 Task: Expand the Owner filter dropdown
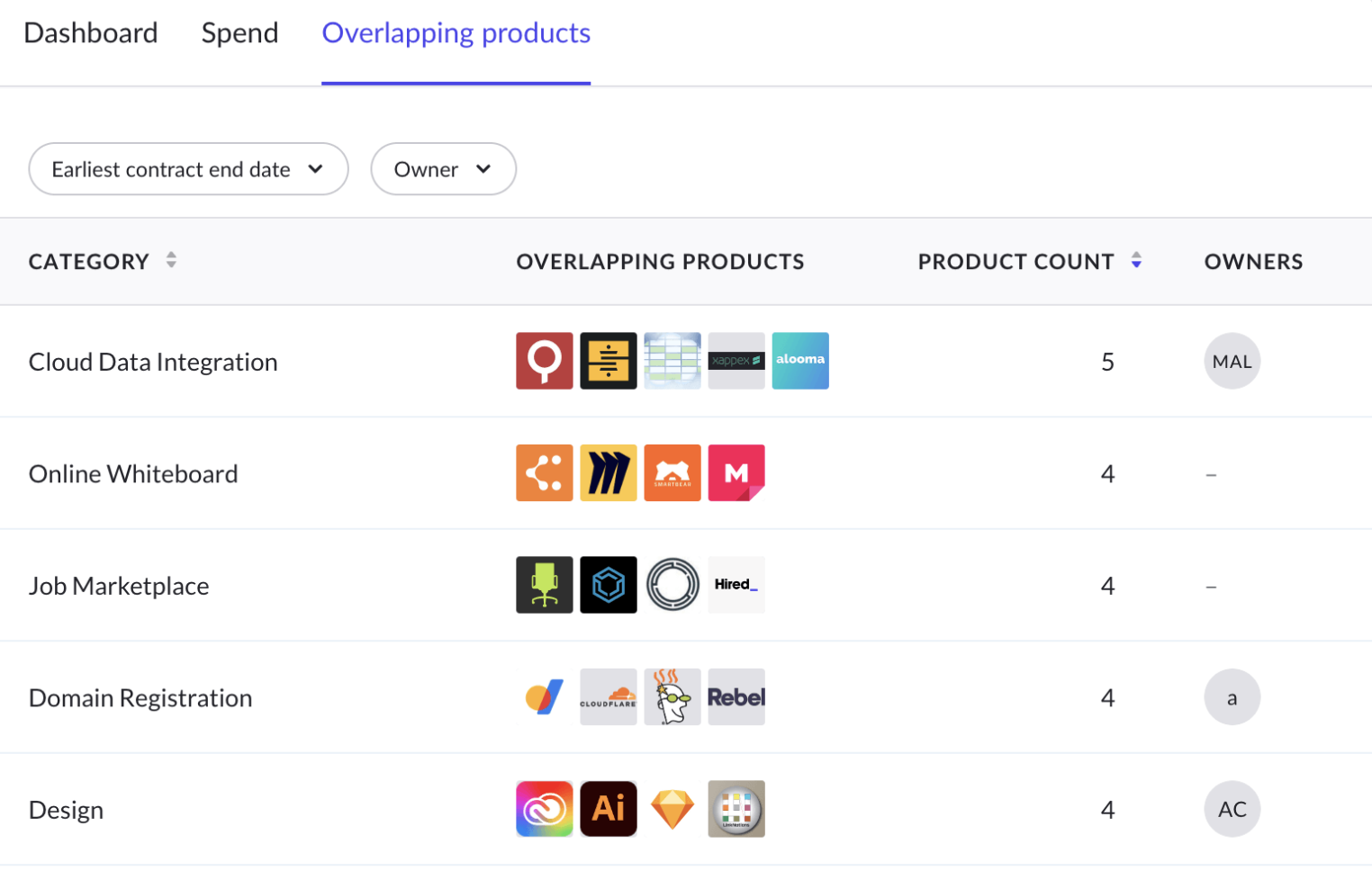coord(443,169)
